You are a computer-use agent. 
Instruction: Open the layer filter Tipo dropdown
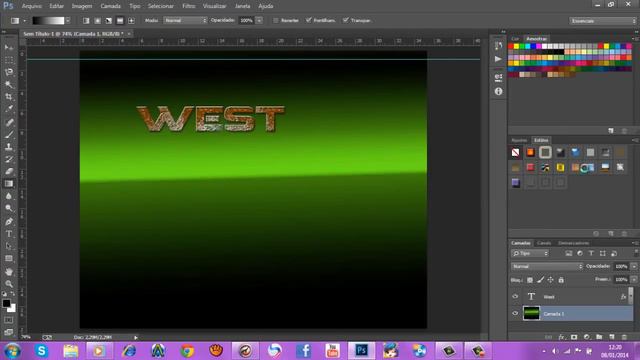(530, 254)
